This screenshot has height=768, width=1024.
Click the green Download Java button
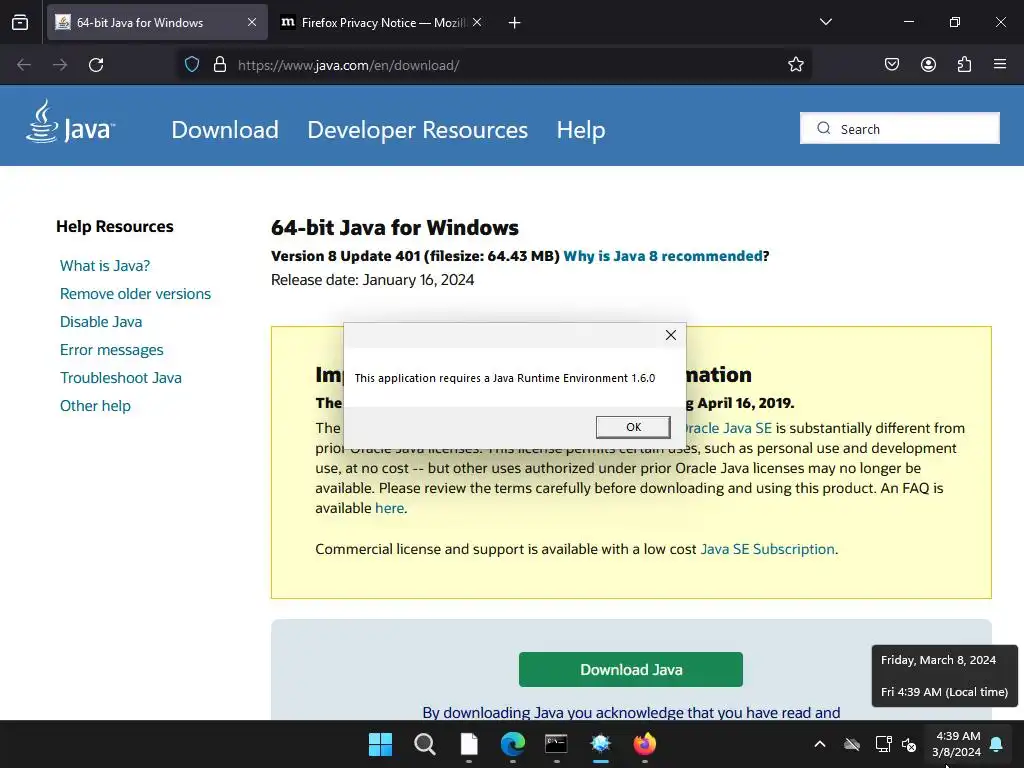tap(631, 669)
